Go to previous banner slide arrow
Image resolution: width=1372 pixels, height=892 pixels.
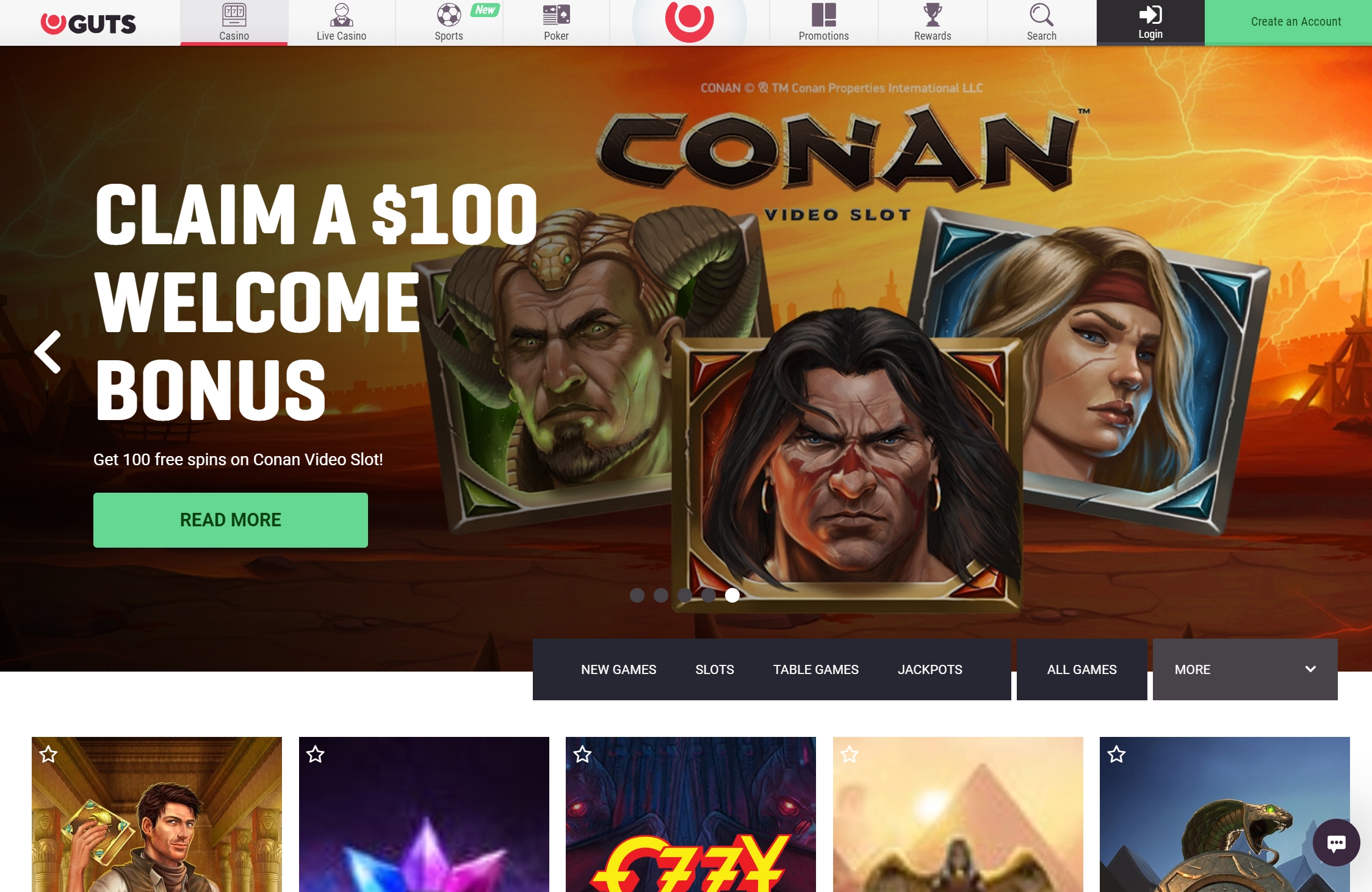click(48, 352)
